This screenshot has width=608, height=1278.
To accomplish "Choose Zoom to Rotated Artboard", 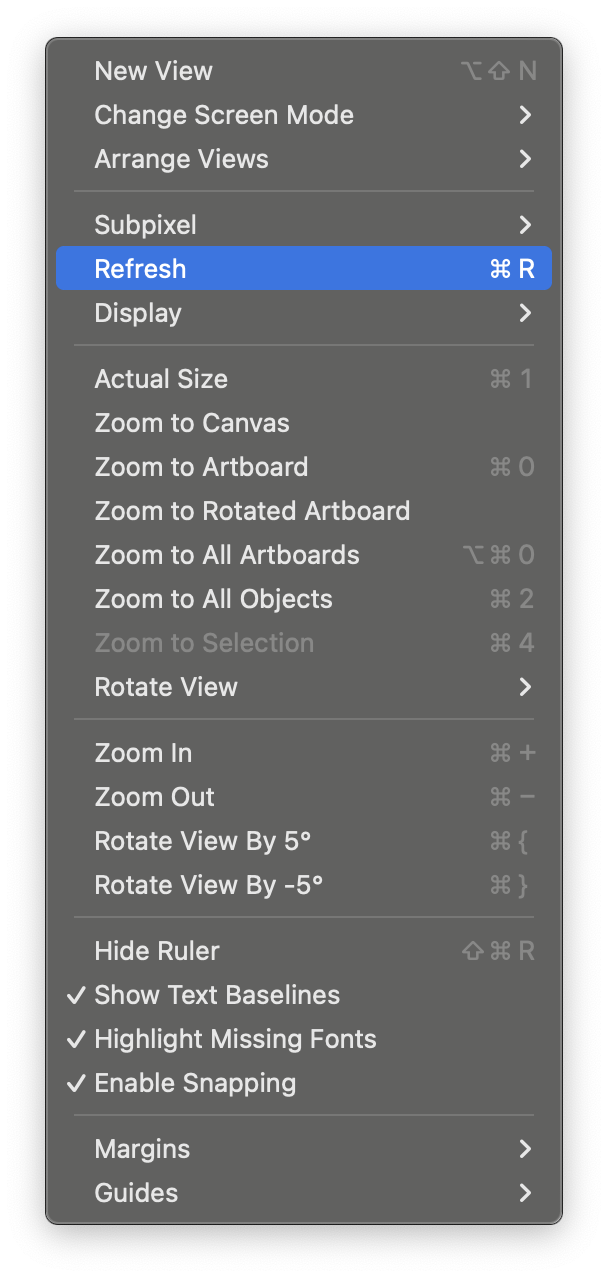I will tap(252, 511).
